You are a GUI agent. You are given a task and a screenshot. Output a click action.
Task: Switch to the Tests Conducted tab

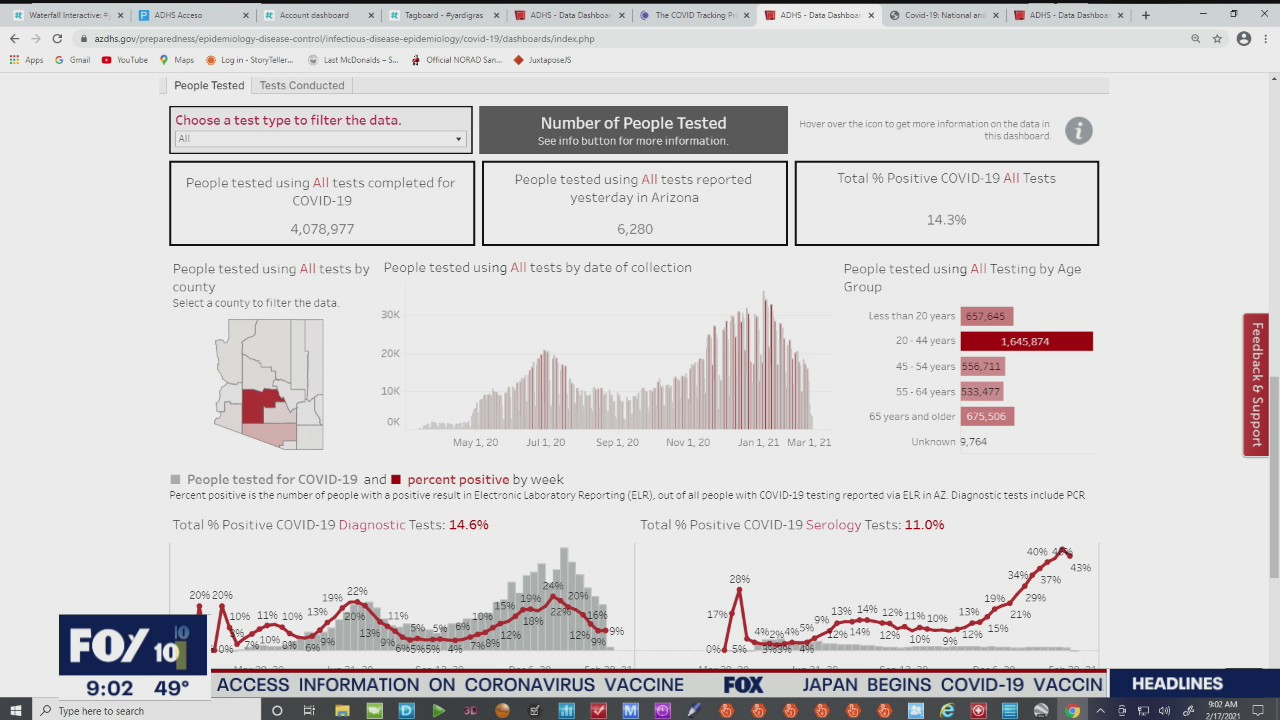(302, 85)
